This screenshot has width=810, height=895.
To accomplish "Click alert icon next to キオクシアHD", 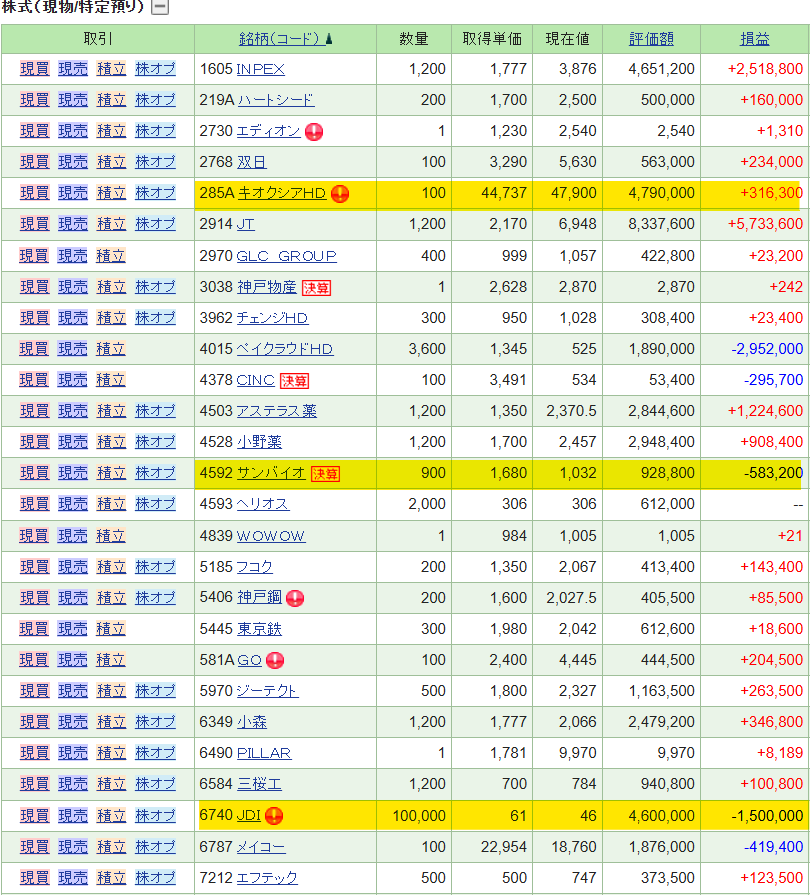I will click(x=340, y=194).
